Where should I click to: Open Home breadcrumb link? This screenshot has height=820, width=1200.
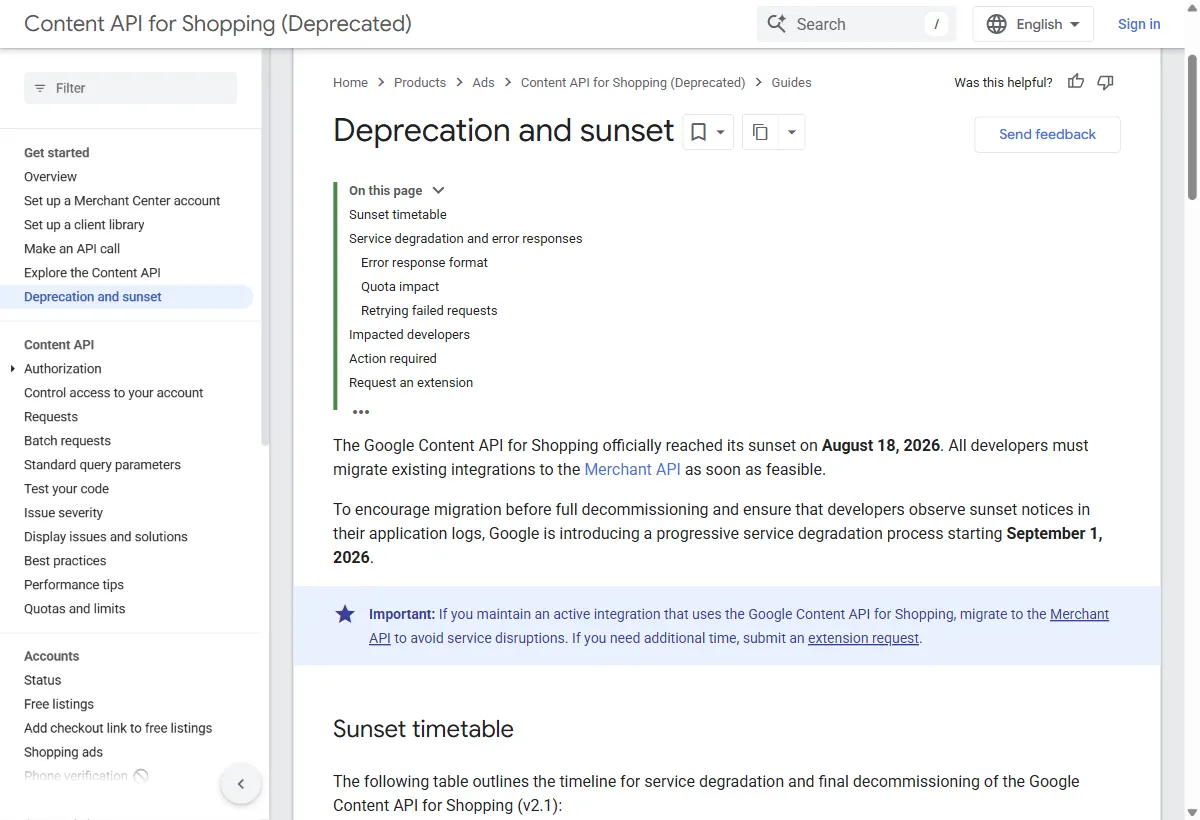coord(350,82)
